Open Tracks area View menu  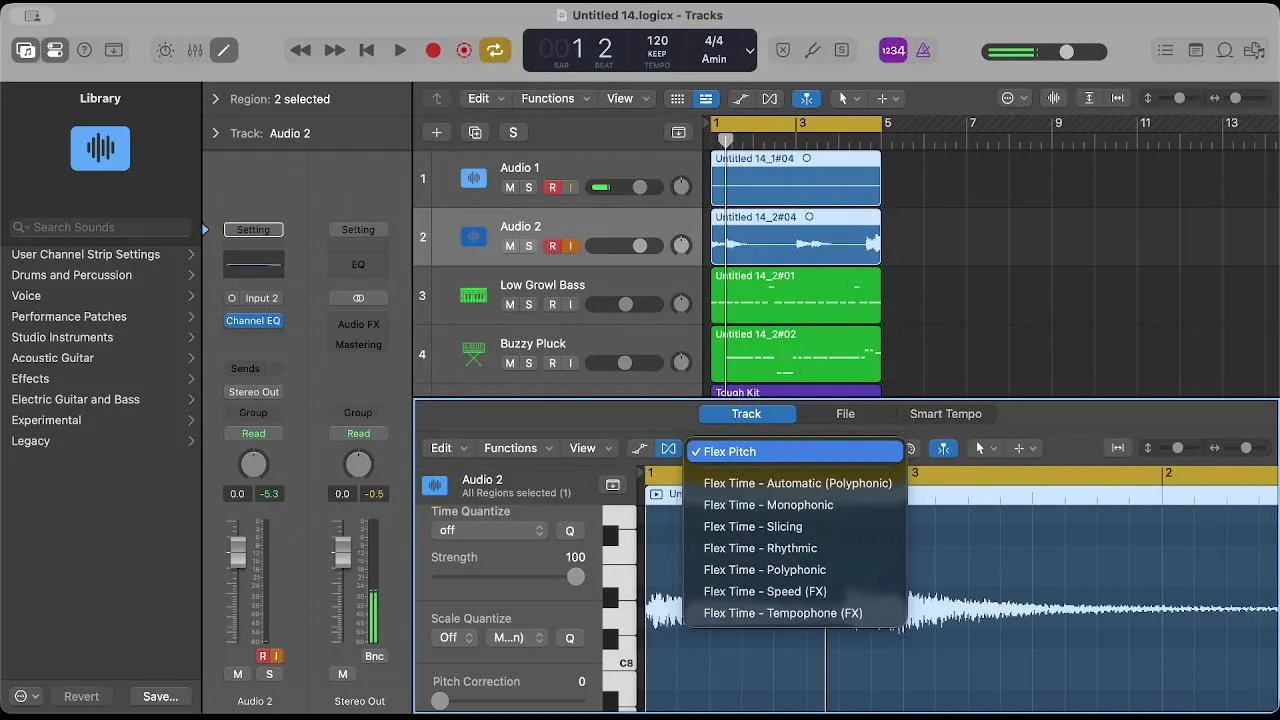pos(627,98)
